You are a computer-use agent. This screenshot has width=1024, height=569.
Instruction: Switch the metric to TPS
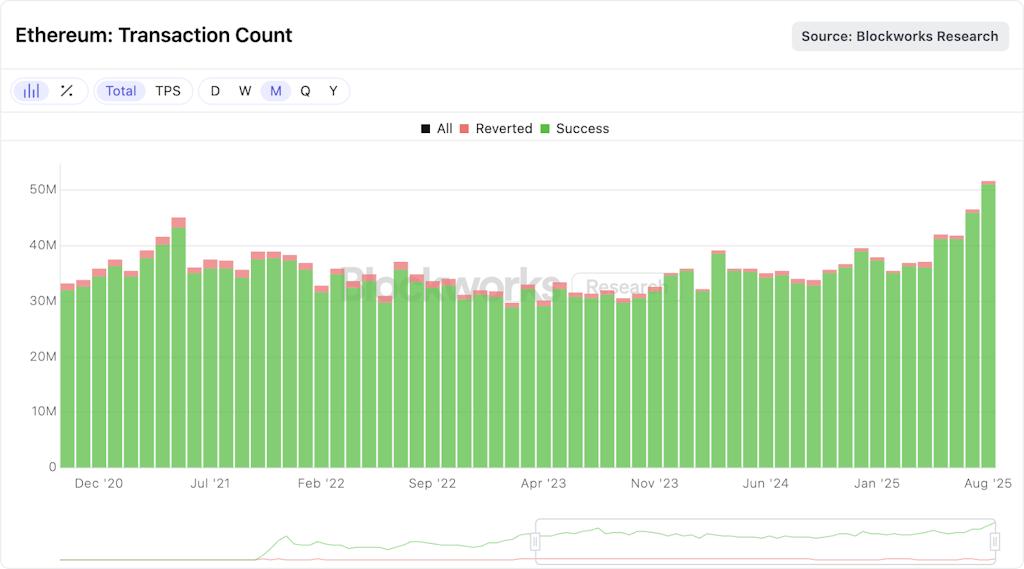click(x=168, y=91)
